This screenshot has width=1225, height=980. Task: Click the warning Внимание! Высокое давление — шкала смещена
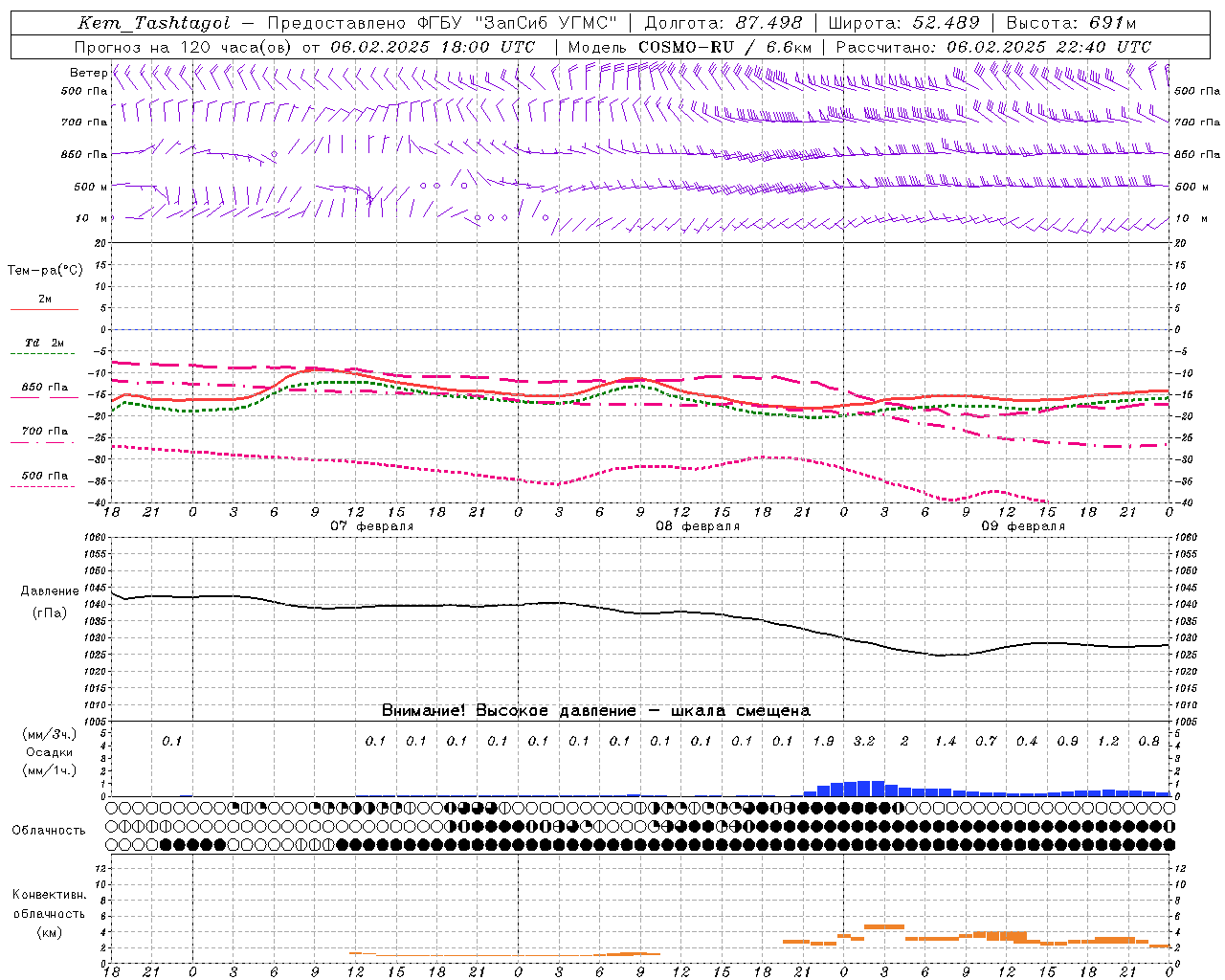(x=596, y=711)
